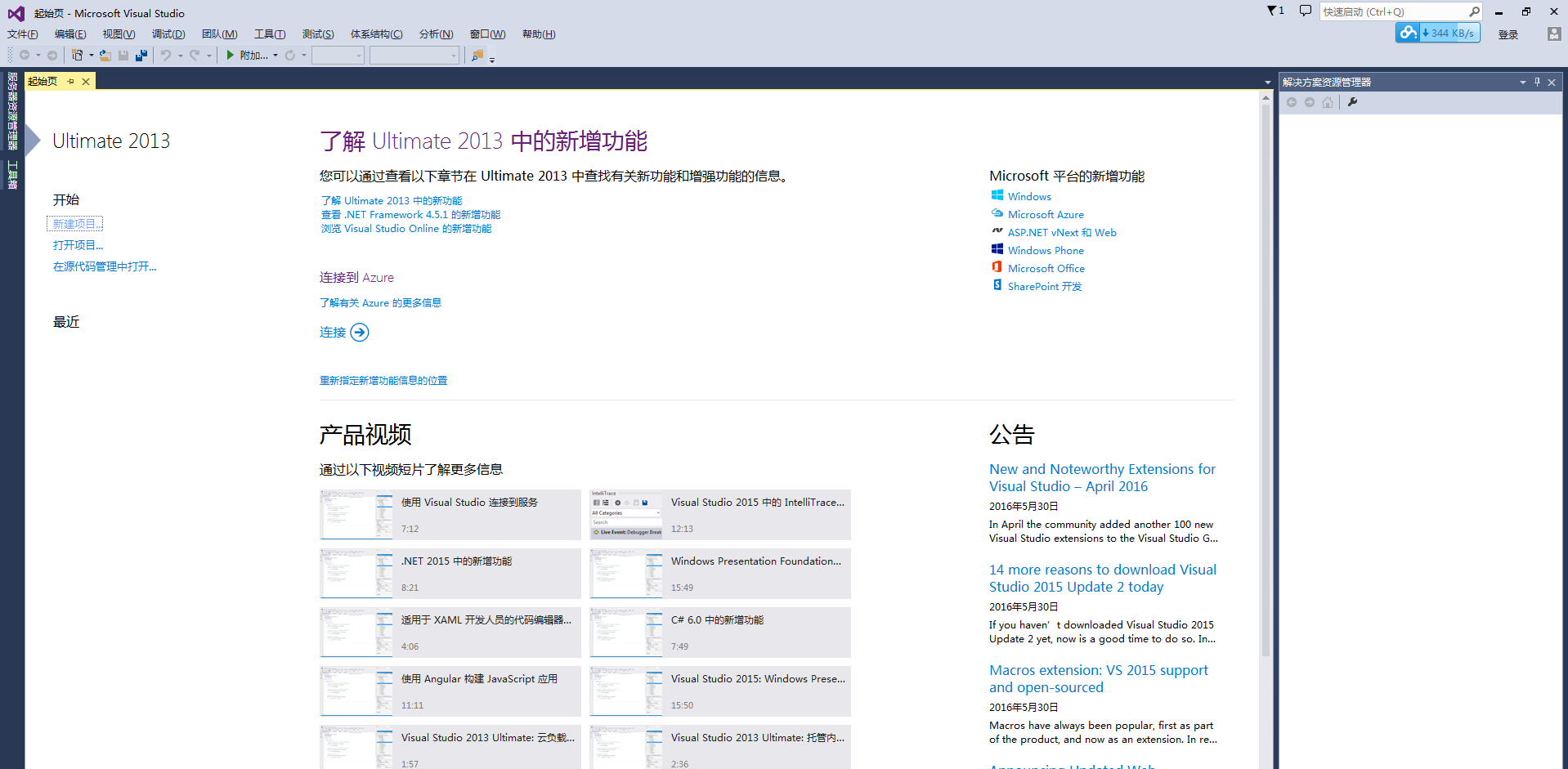
Task: Click Solution Explorer properties wrench icon
Action: (1353, 102)
